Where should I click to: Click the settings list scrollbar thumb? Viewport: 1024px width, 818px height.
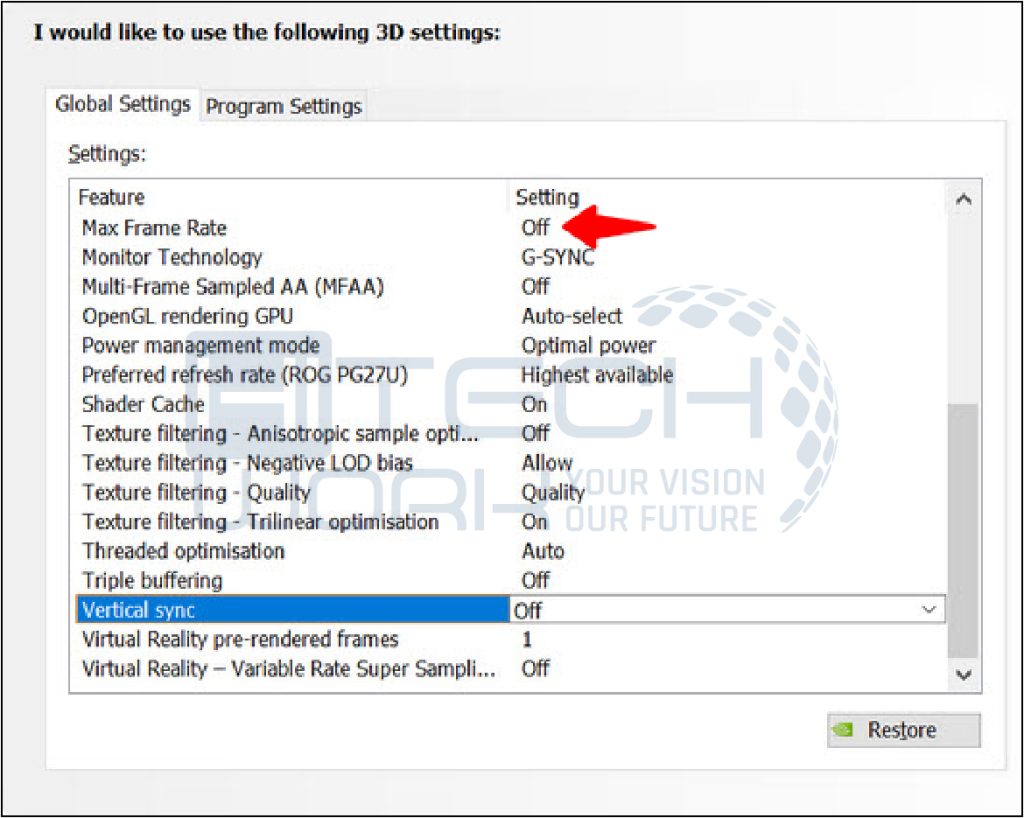pyautogui.click(x=963, y=531)
